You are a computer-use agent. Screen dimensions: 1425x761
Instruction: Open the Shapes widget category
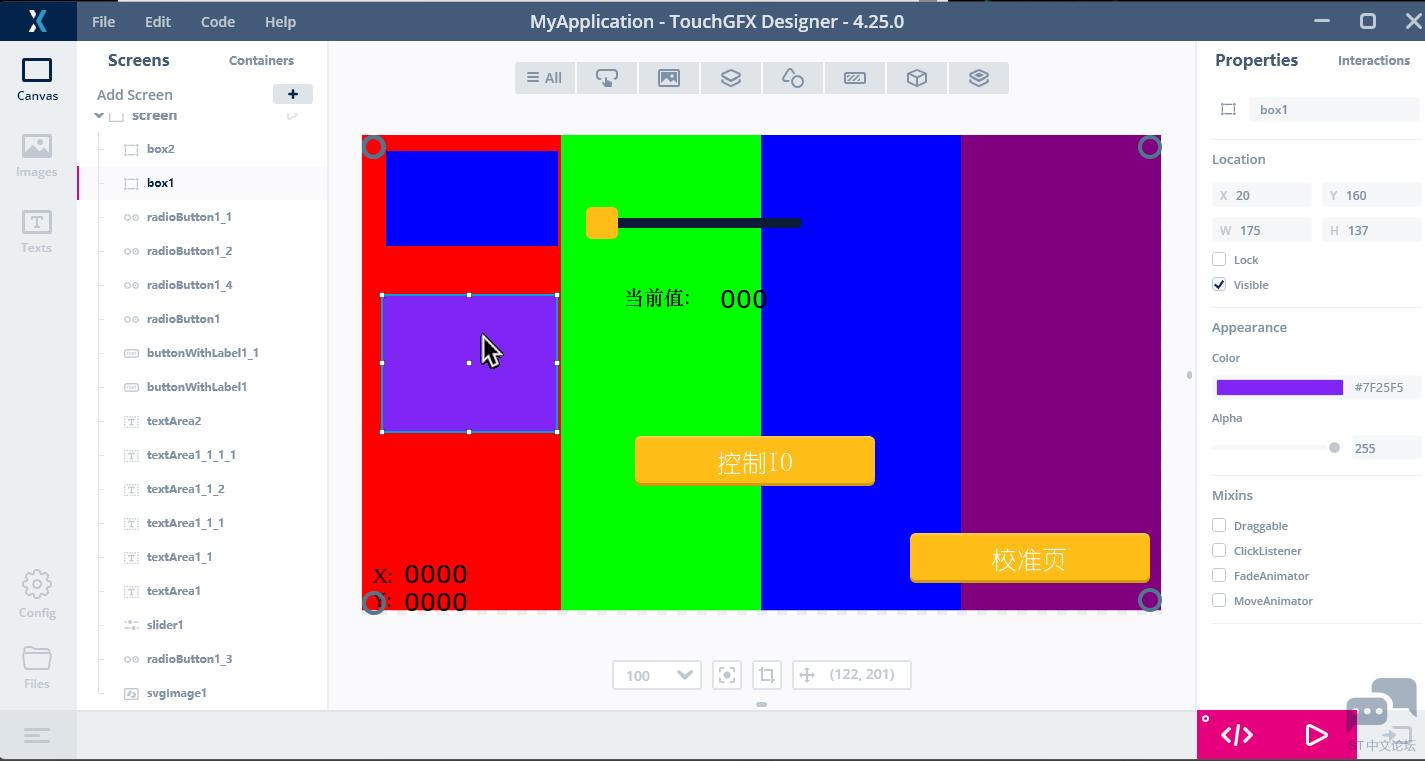coord(793,78)
